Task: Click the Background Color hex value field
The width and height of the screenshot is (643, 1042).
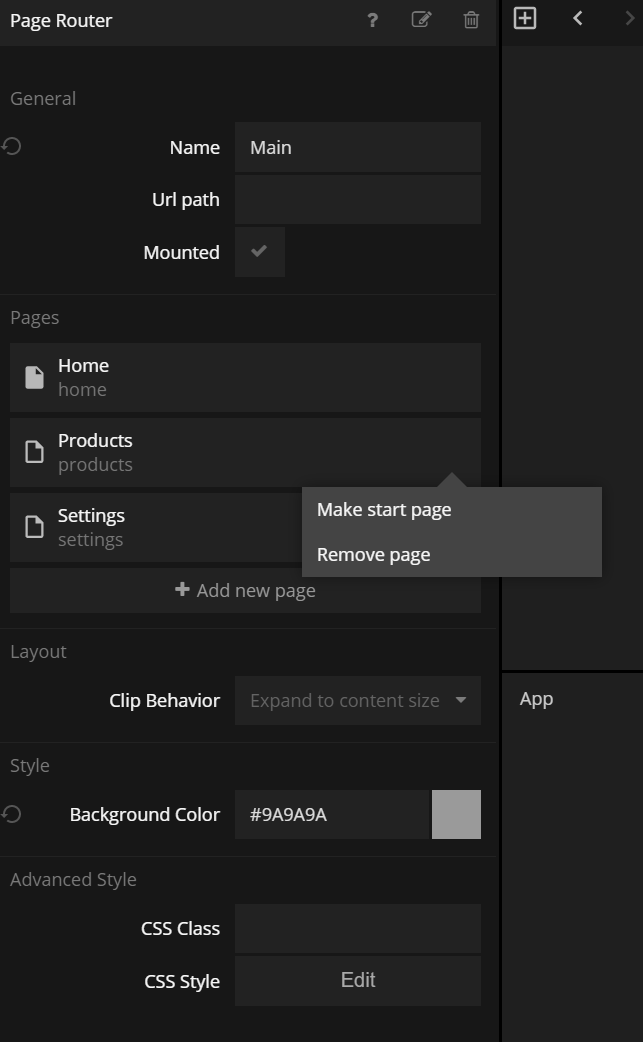Action: pos(331,815)
